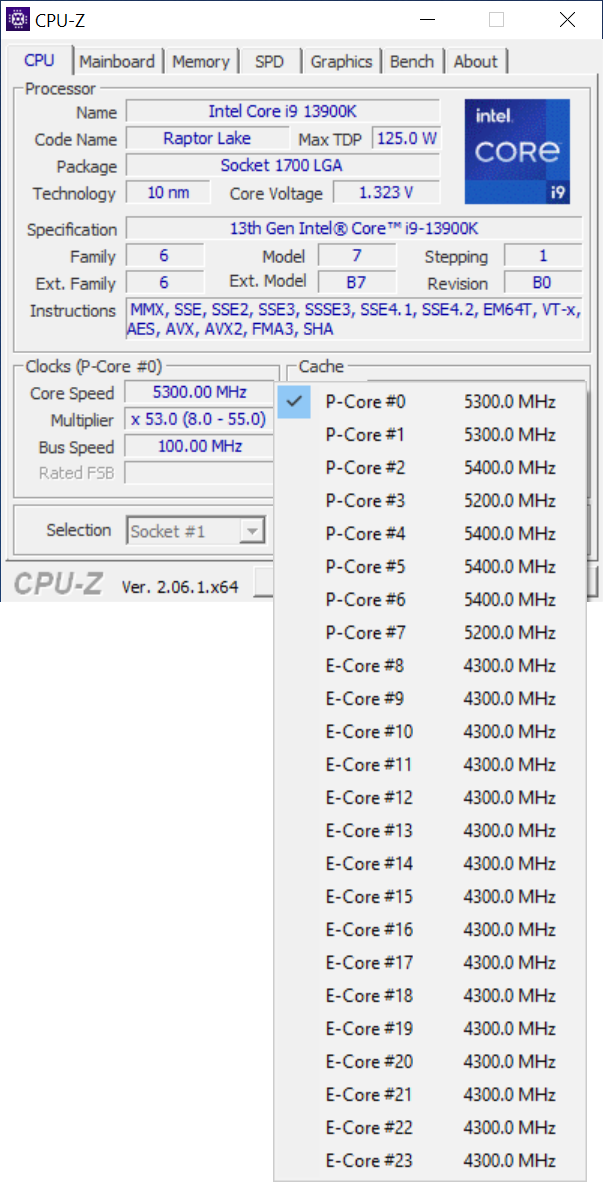Pick E-Core #23 in the list

(x=430, y=1159)
